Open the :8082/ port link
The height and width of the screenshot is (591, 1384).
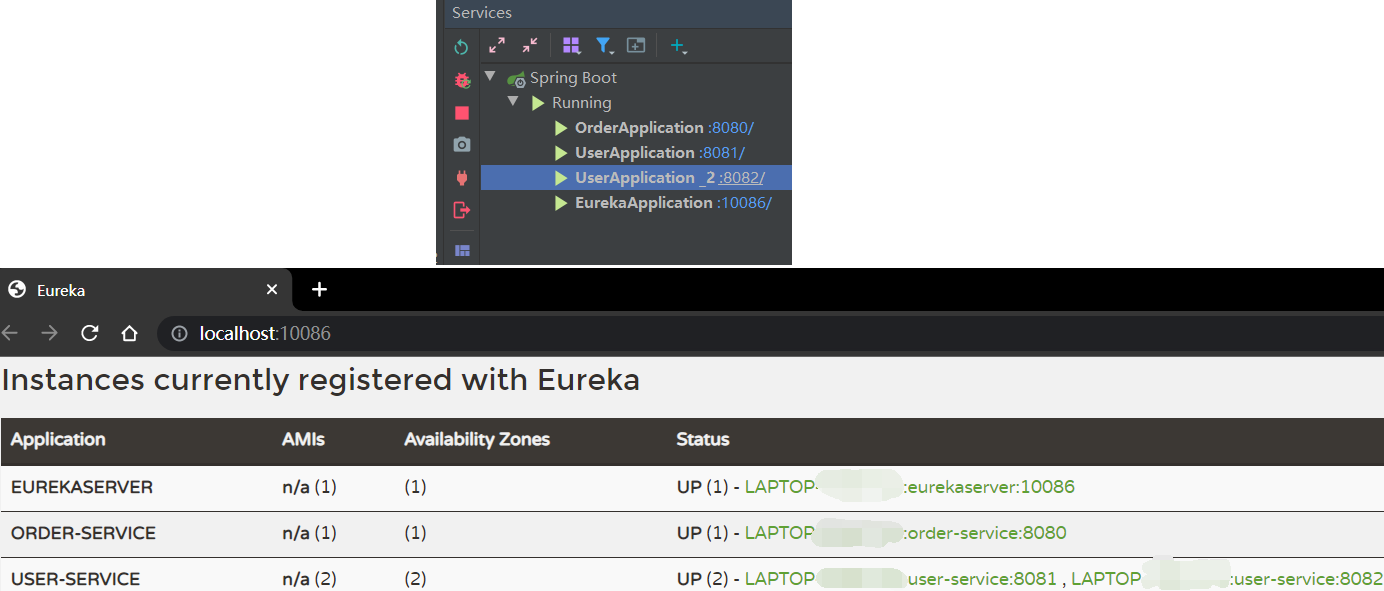[x=742, y=178]
